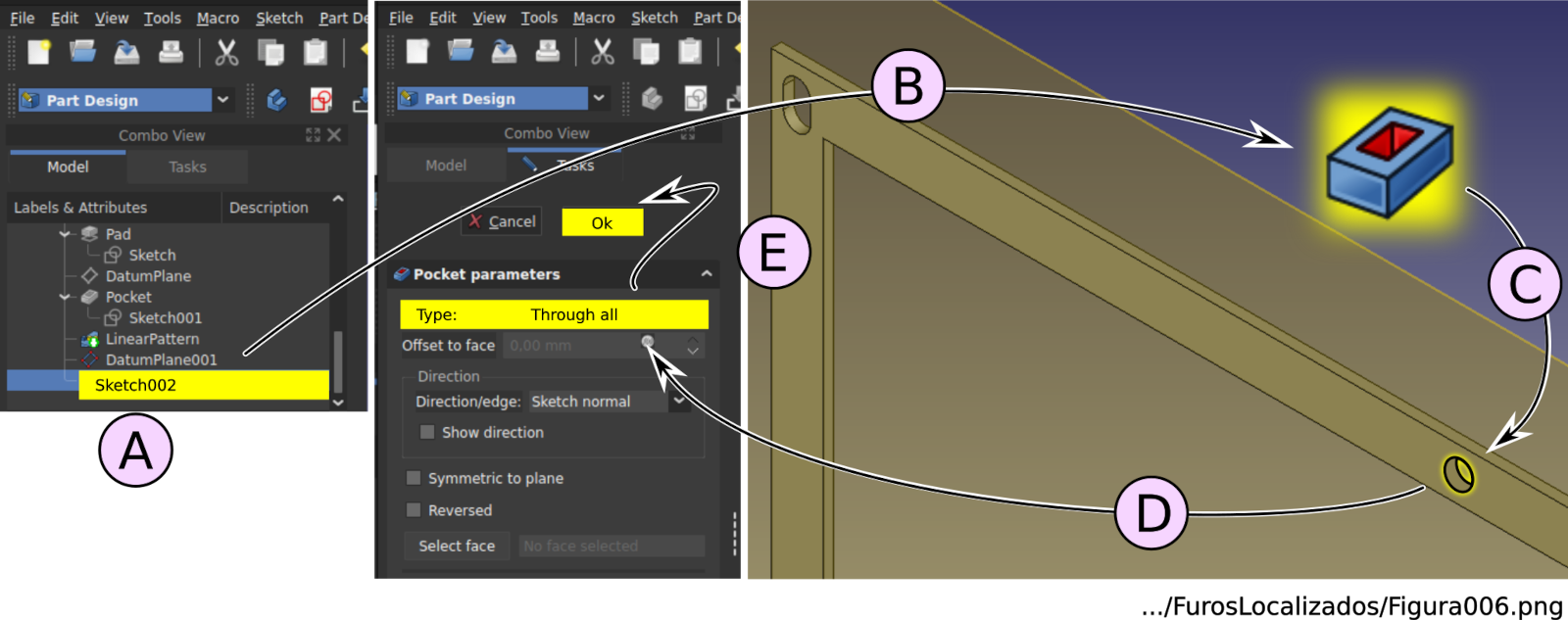
Task: Open Tools menu in middle window
Action: pyautogui.click(x=539, y=18)
